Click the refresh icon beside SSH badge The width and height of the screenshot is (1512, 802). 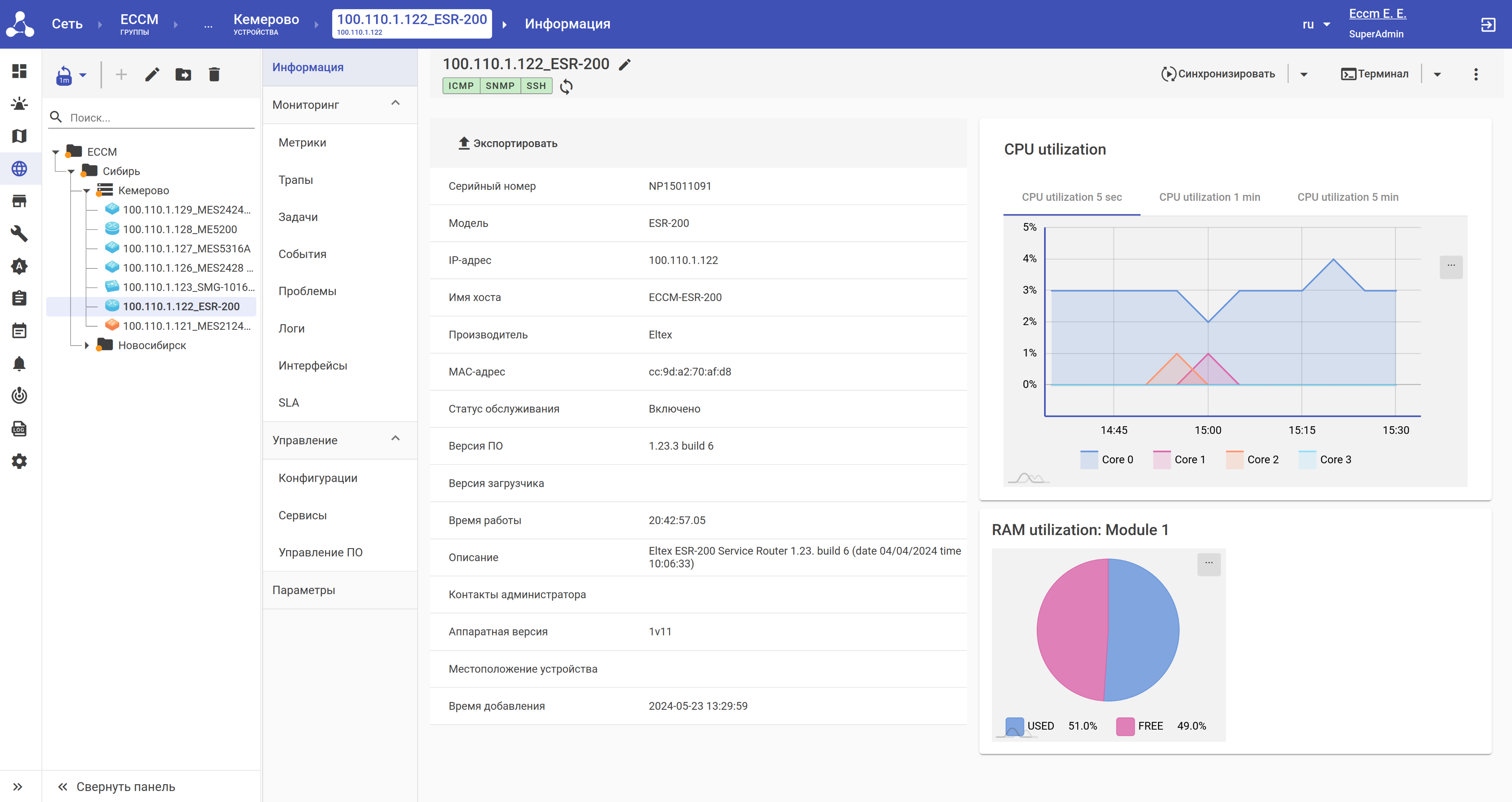pyautogui.click(x=566, y=86)
